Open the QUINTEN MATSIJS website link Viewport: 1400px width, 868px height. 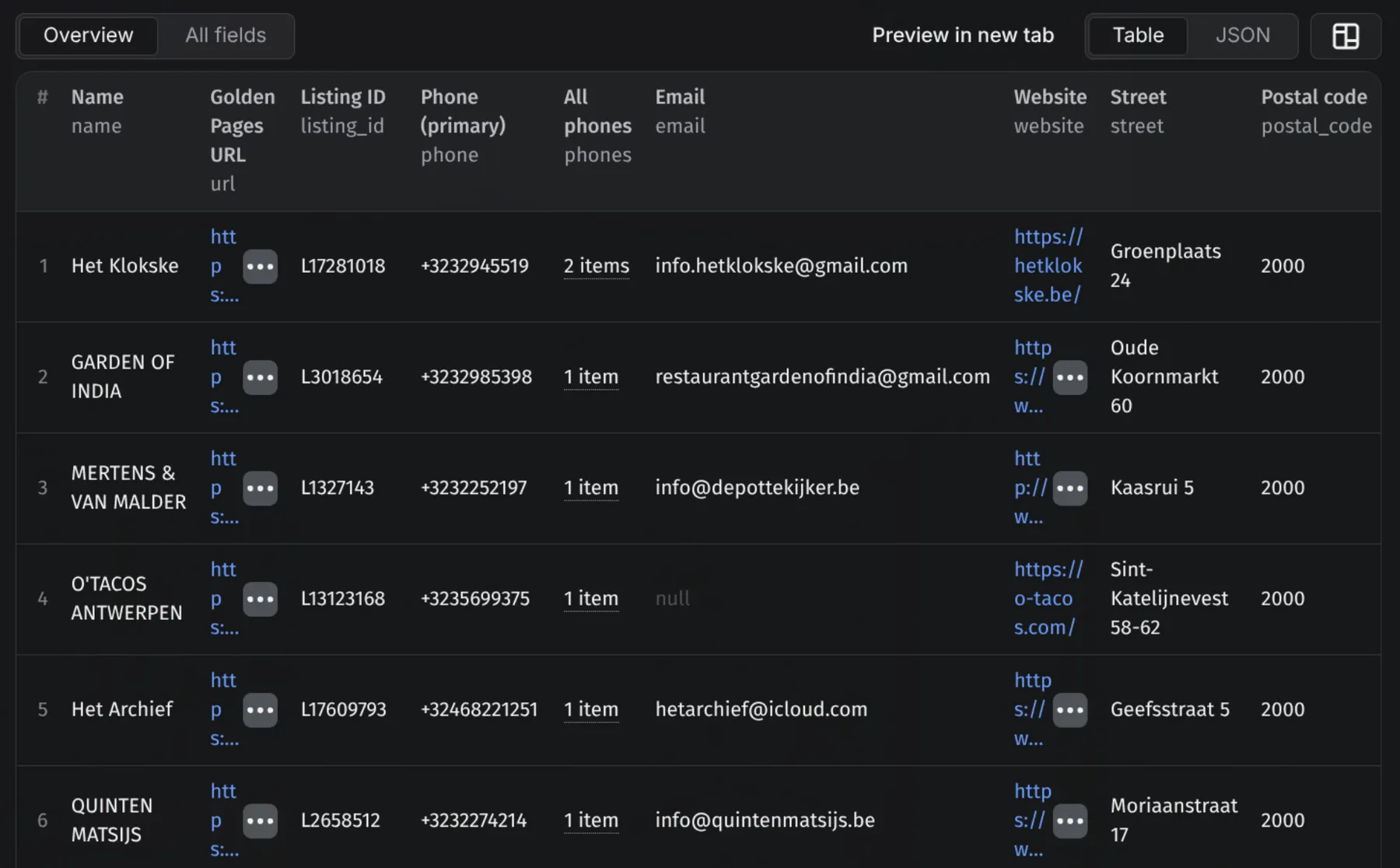1032,821
